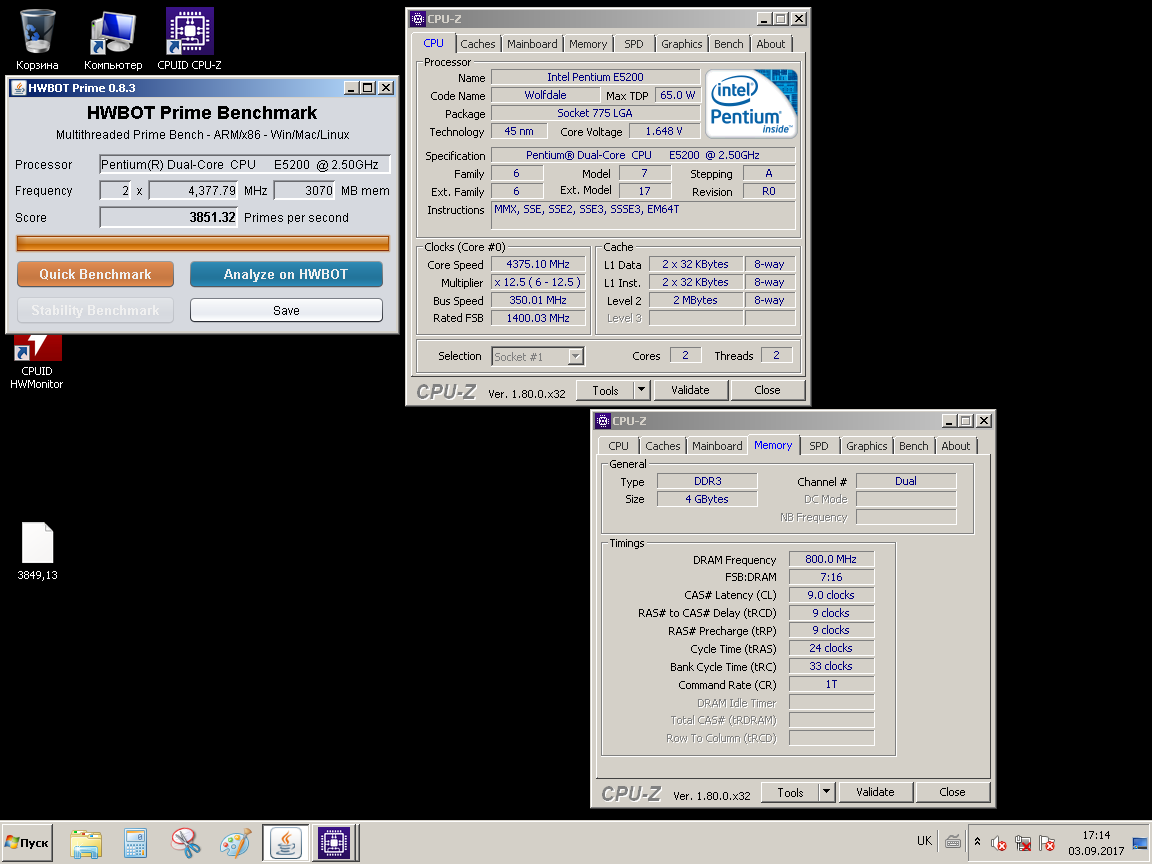This screenshot has width=1152, height=864.
Task: Click Tools button in the CPU-Z window showing the CPU tab
Action: tap(605, 390)
